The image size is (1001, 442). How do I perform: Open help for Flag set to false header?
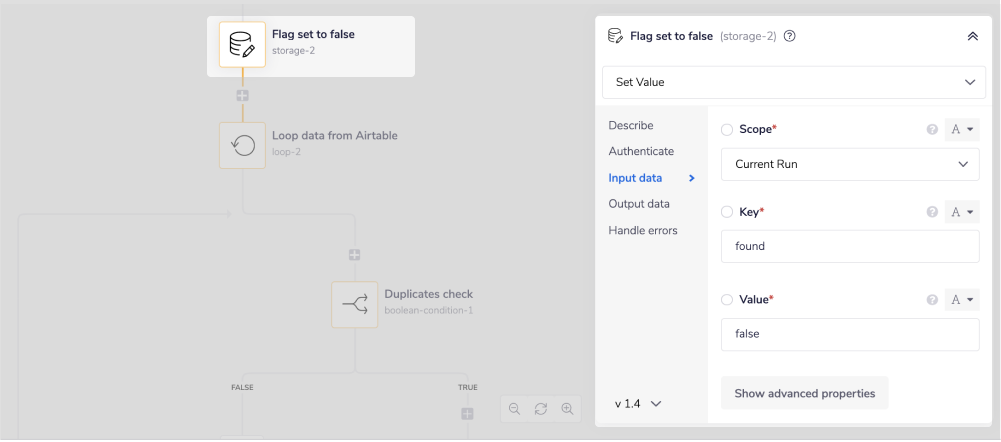790,36
